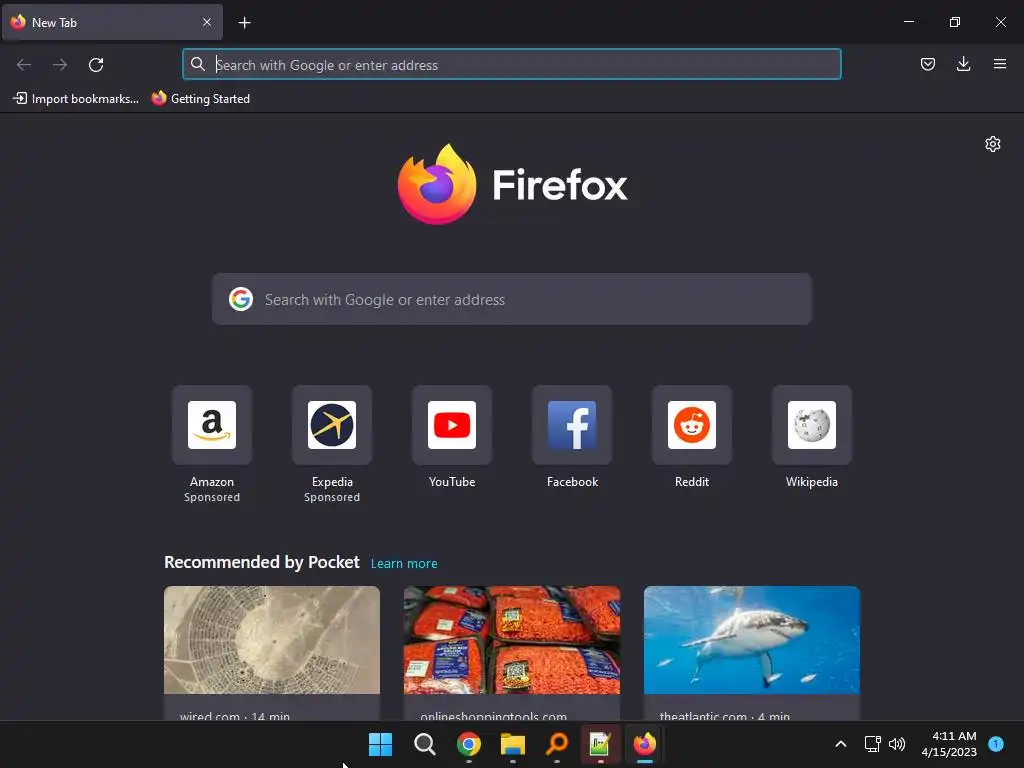Close the New Tab tab
The image size is (1024, 768).
(207, 22)
